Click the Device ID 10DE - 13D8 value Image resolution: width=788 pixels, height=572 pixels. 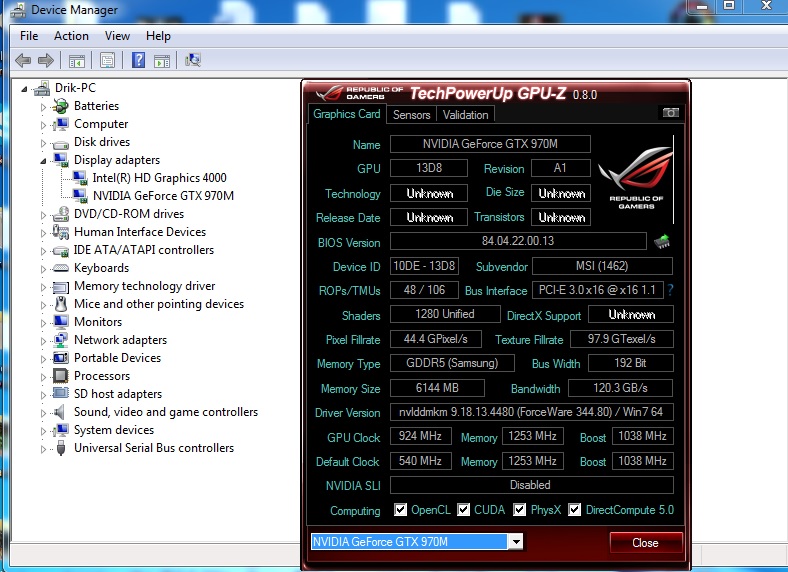pyautogui.click(x=424, y=265)
